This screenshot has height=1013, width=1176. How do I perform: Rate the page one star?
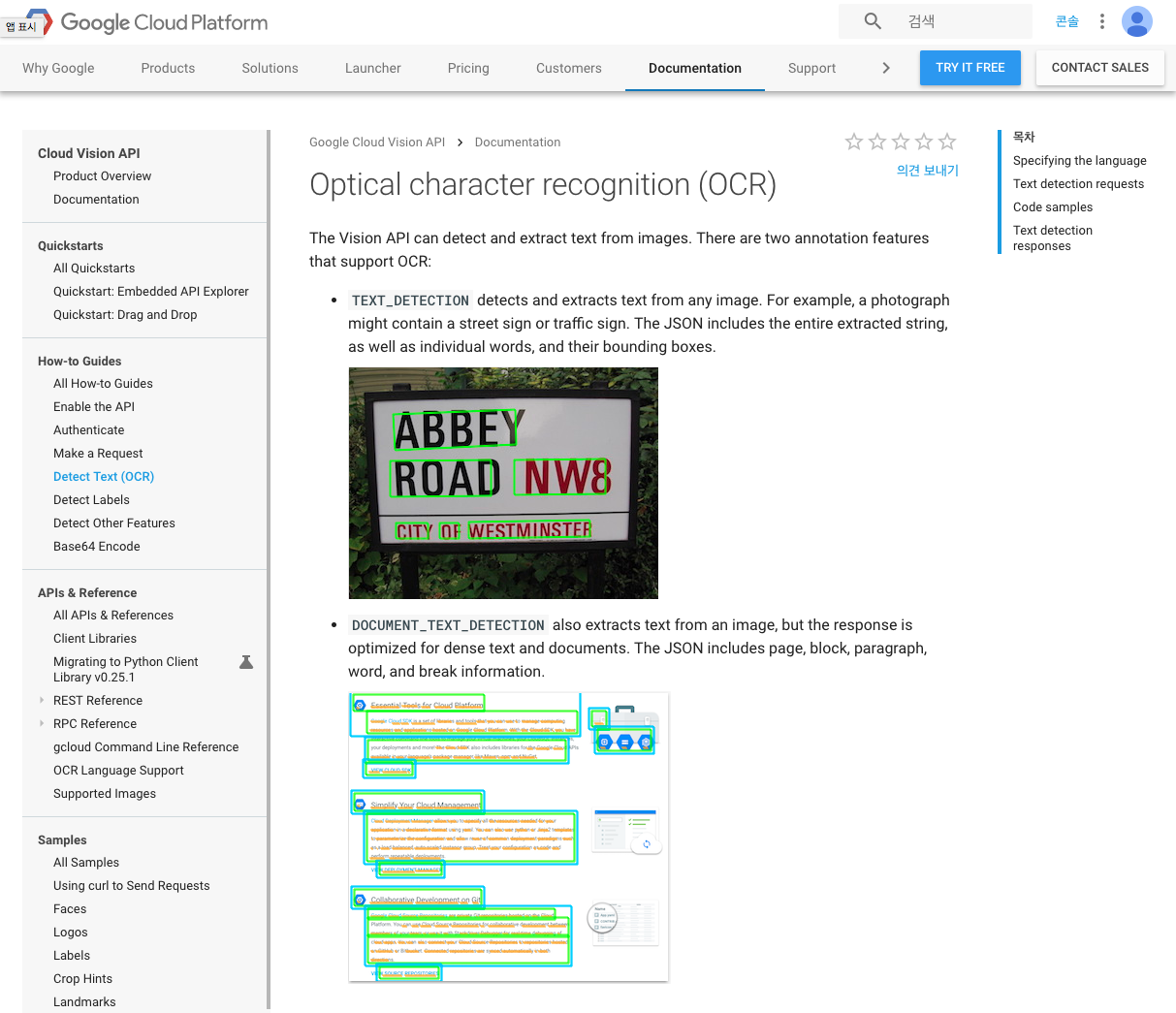click(x=854, y=142)
